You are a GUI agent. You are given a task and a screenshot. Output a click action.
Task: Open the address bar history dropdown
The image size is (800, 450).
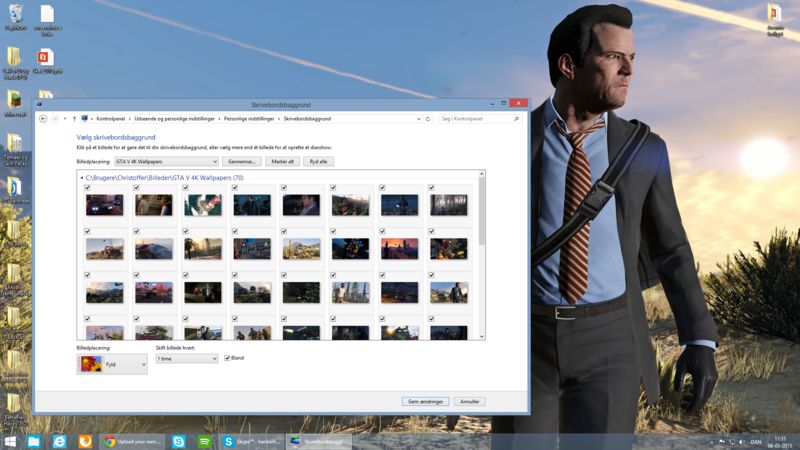tap(418, 119)
